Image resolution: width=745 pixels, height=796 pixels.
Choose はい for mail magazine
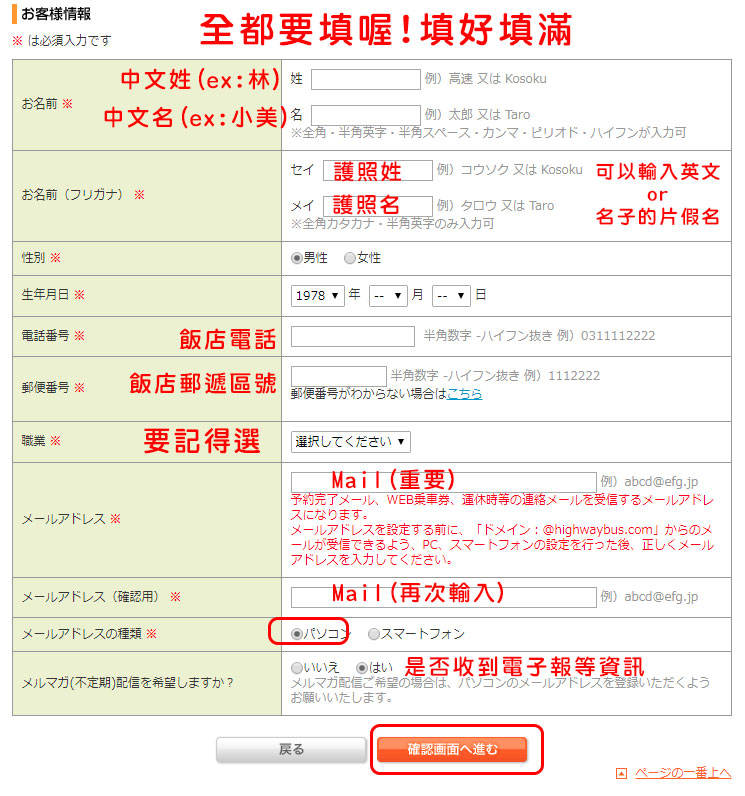(361, 668)
